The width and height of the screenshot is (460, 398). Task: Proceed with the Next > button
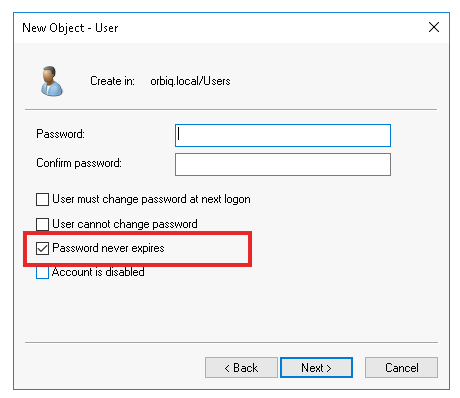[316, 368]
